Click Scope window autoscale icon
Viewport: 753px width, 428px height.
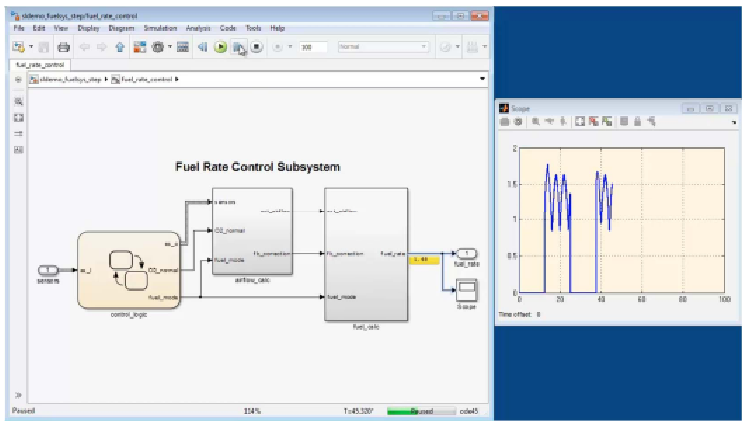point(580,122)
